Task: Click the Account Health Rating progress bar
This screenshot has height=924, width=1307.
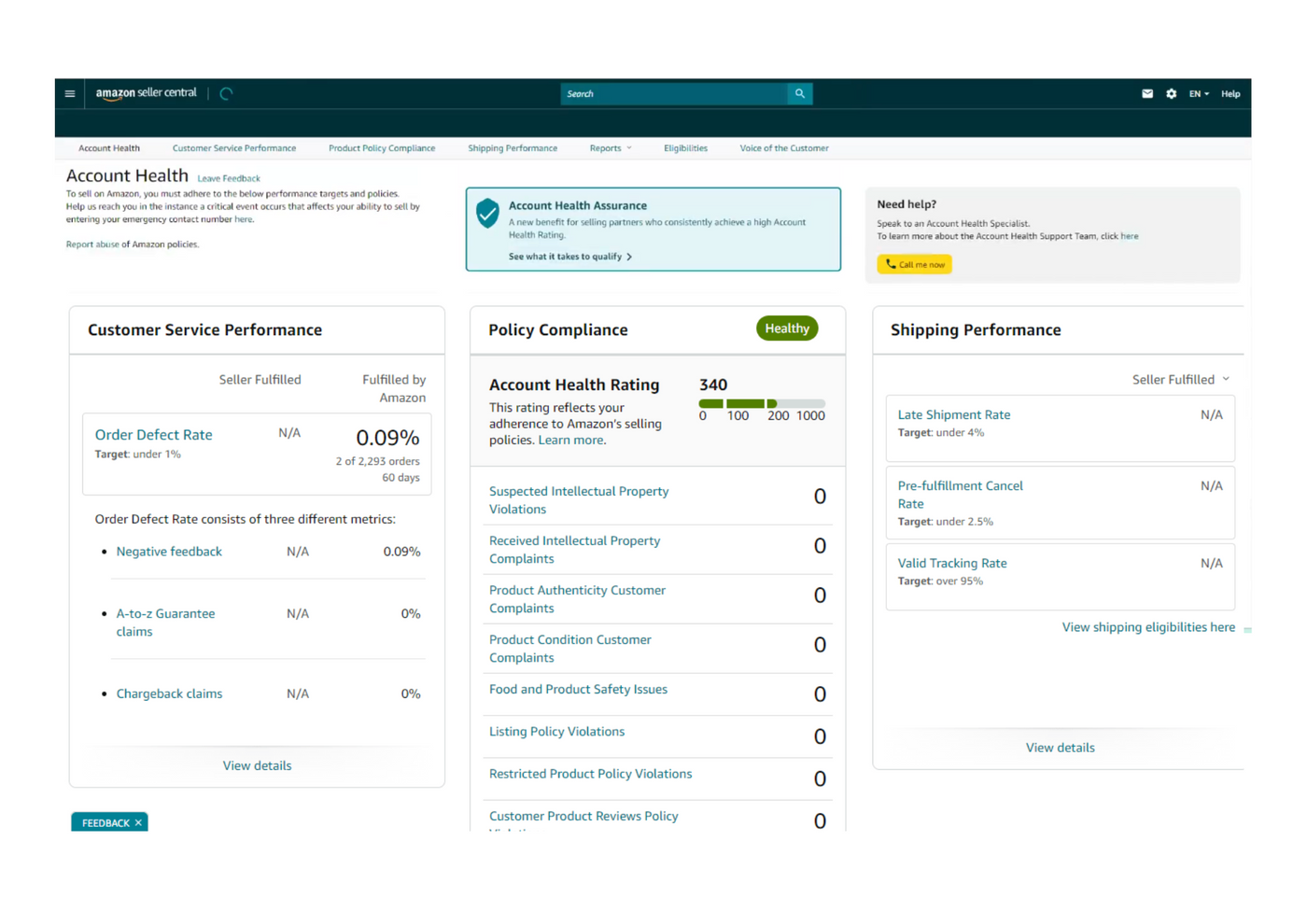Action: point(762,403)
